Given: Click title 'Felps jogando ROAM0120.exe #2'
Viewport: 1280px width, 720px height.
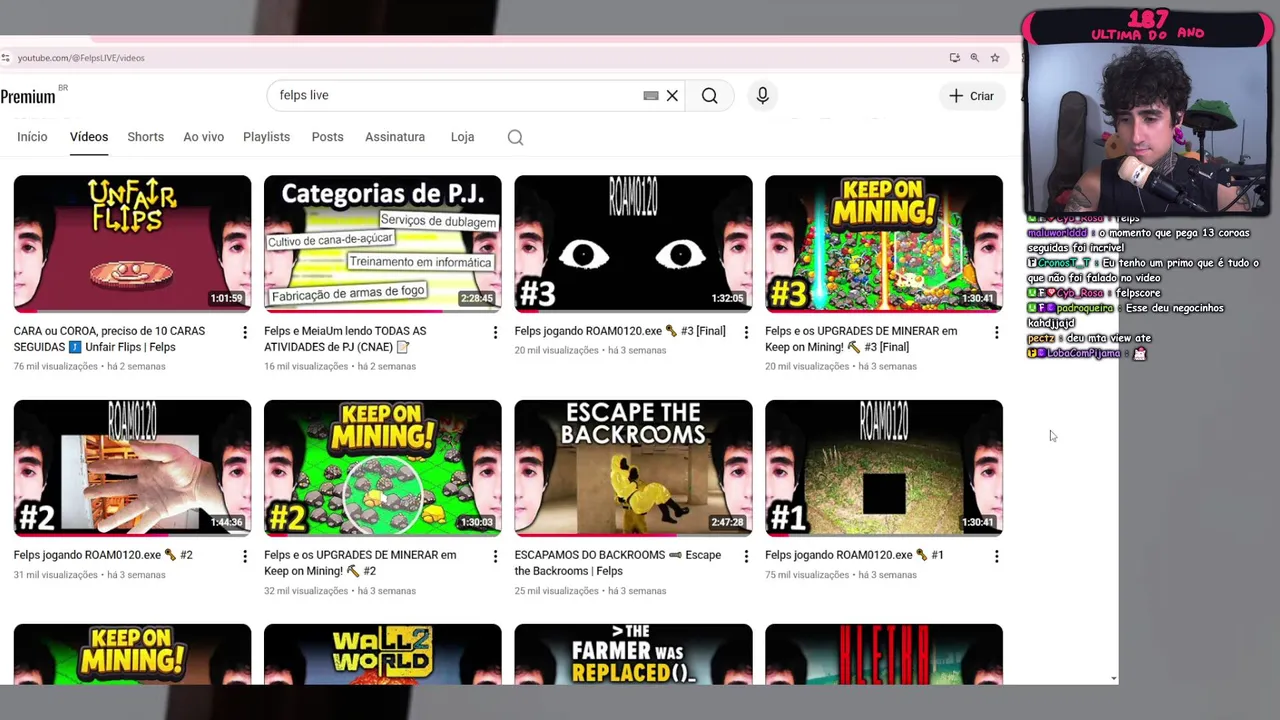Looking at the screenshot, I should (x=103, y=555).
